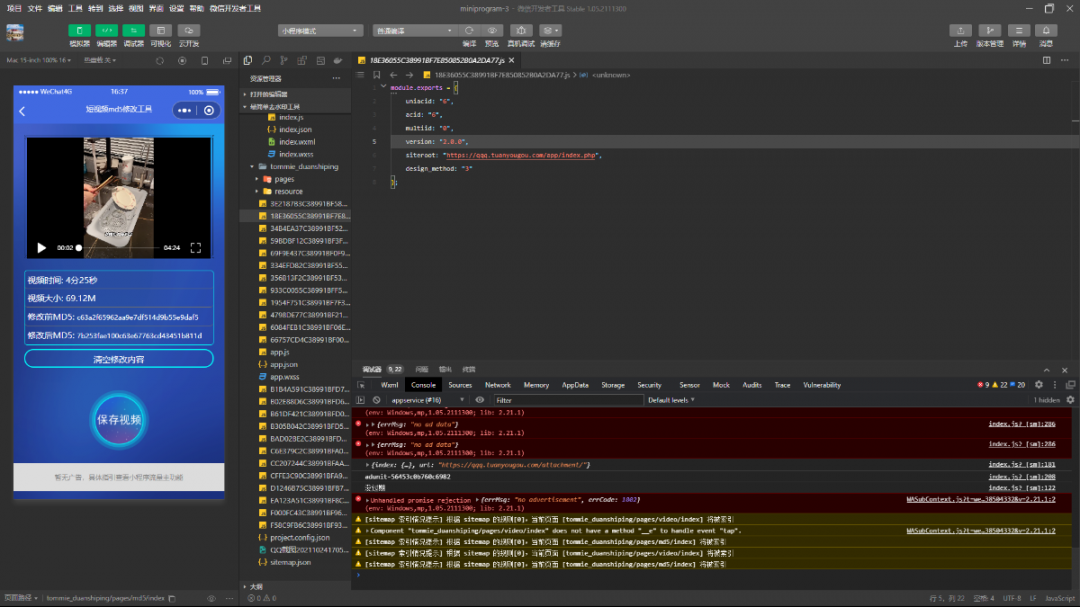Open project details (详情)
The height and width of the screenshot is (607, 1080).
pos(1019,30)
